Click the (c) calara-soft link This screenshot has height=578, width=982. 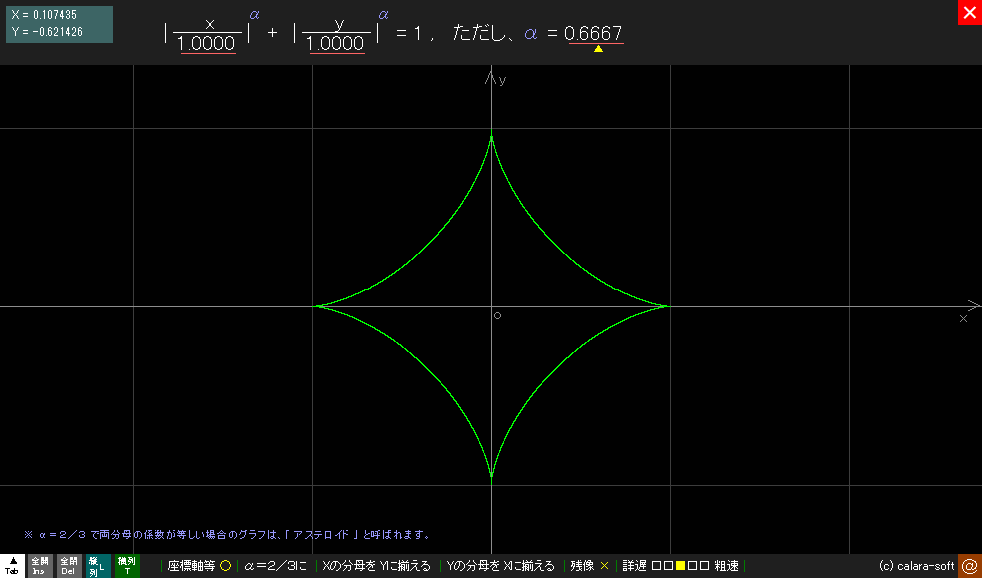coord(916,566)
